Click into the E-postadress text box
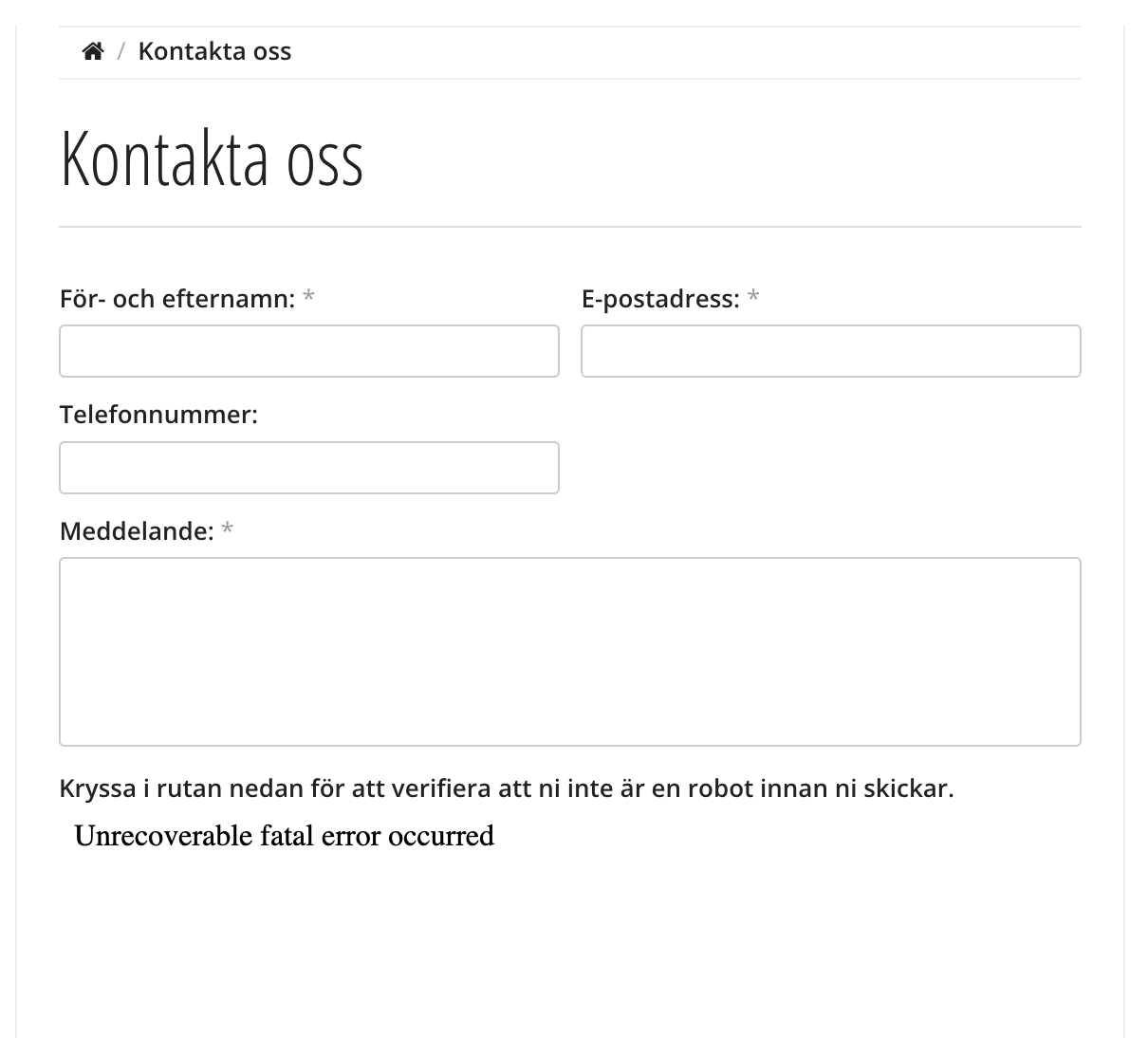Image resolution: width=1148 pixels, height=1038 pixels. 830,351
